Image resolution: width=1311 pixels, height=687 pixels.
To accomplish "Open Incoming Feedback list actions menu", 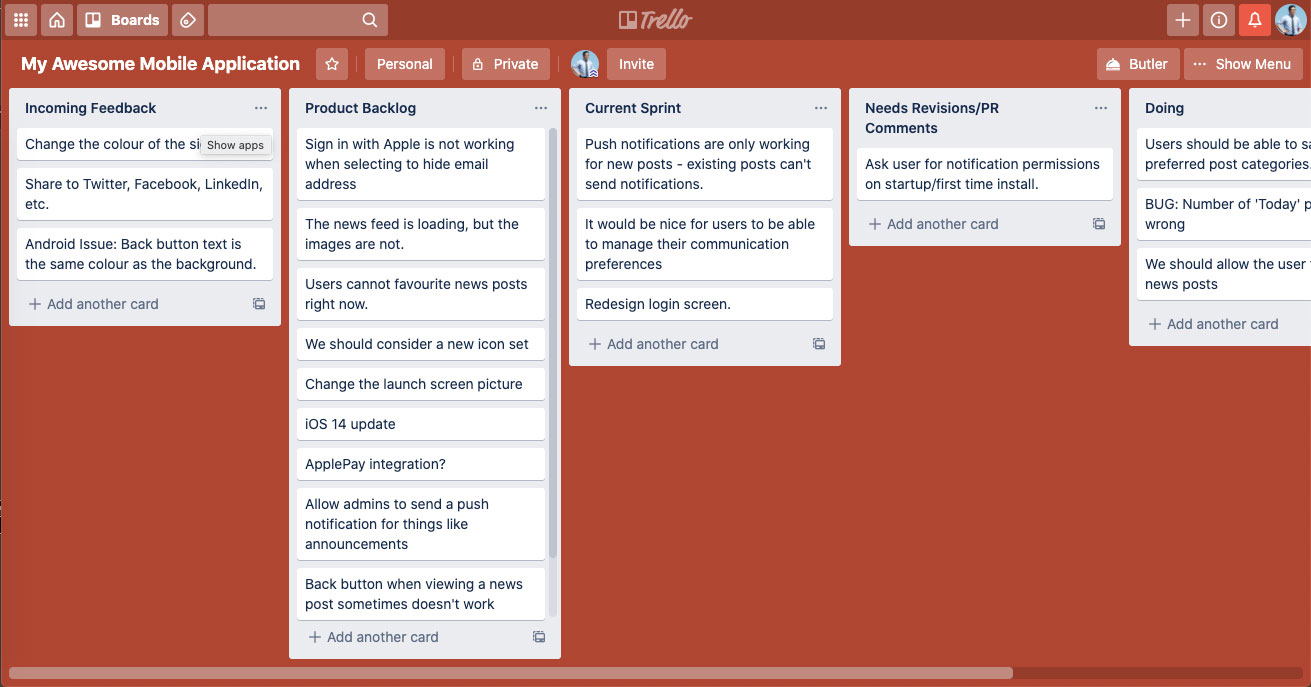I will [261, 108].
